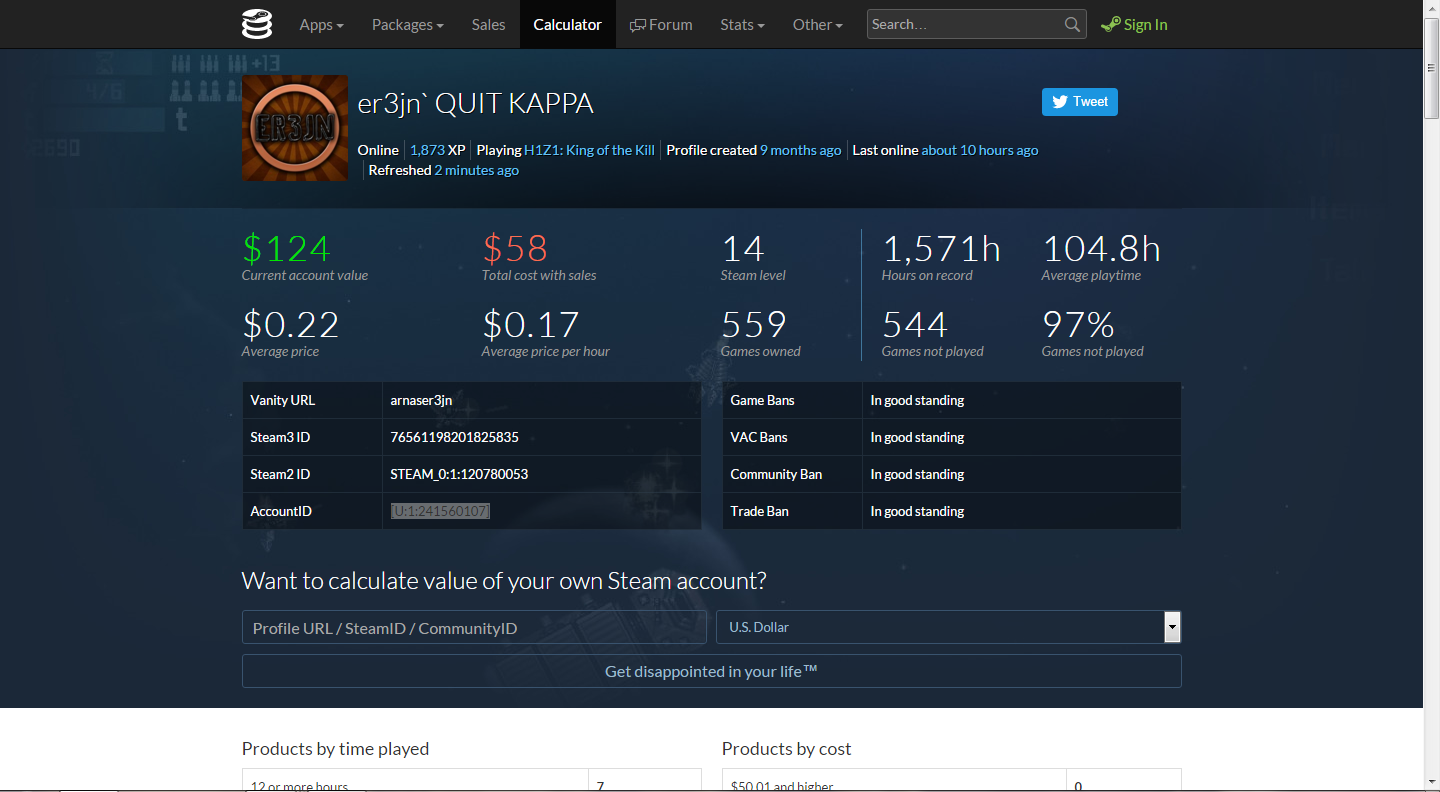This screenshot has width=1440, height=792.
Task: Click the 2 minutes ago refreshed link
Action: coord(477,170)
